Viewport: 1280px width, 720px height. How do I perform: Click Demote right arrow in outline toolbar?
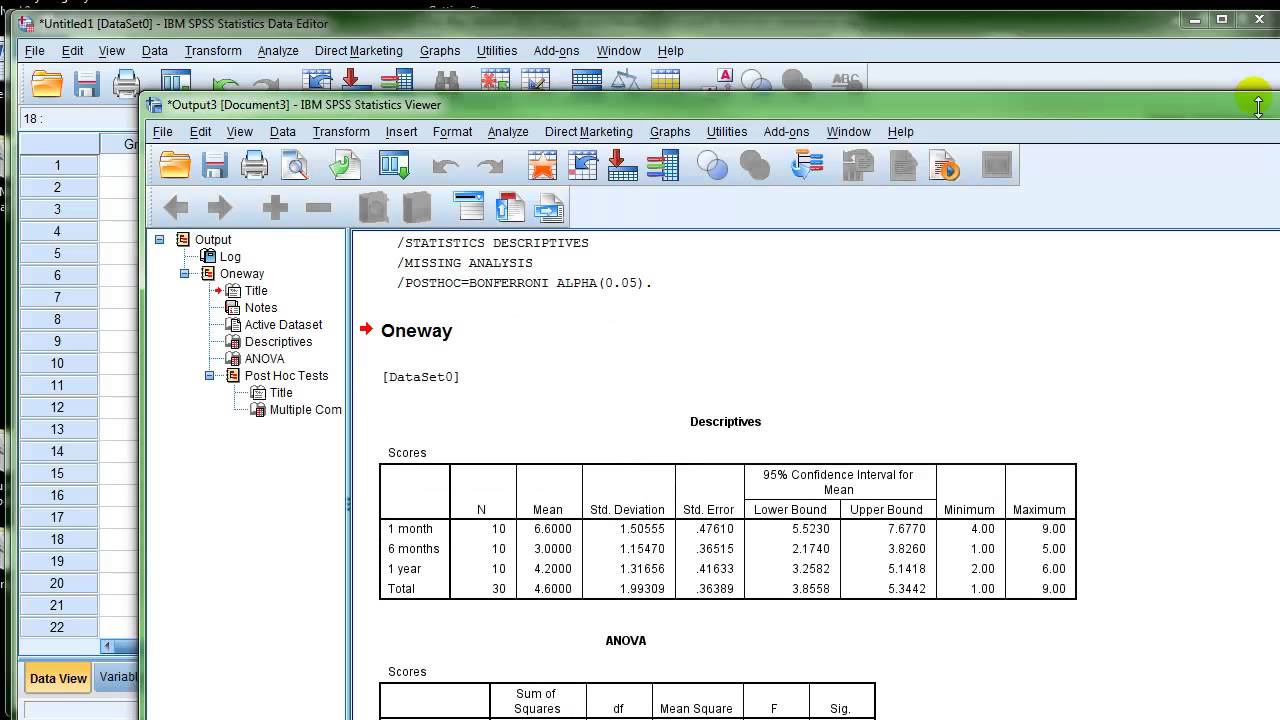(219, 207)
